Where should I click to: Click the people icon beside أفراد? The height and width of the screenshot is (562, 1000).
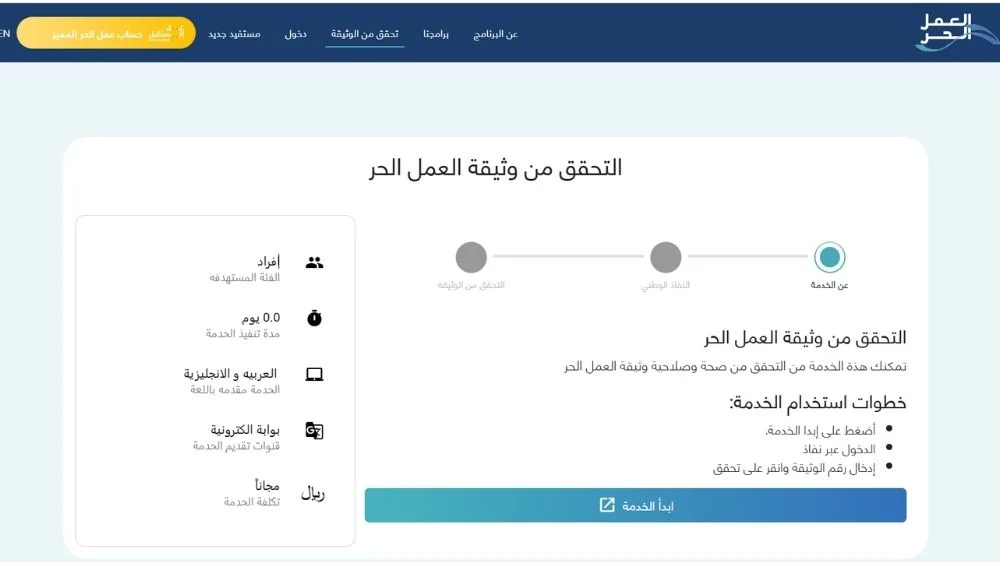pos(314,262)
